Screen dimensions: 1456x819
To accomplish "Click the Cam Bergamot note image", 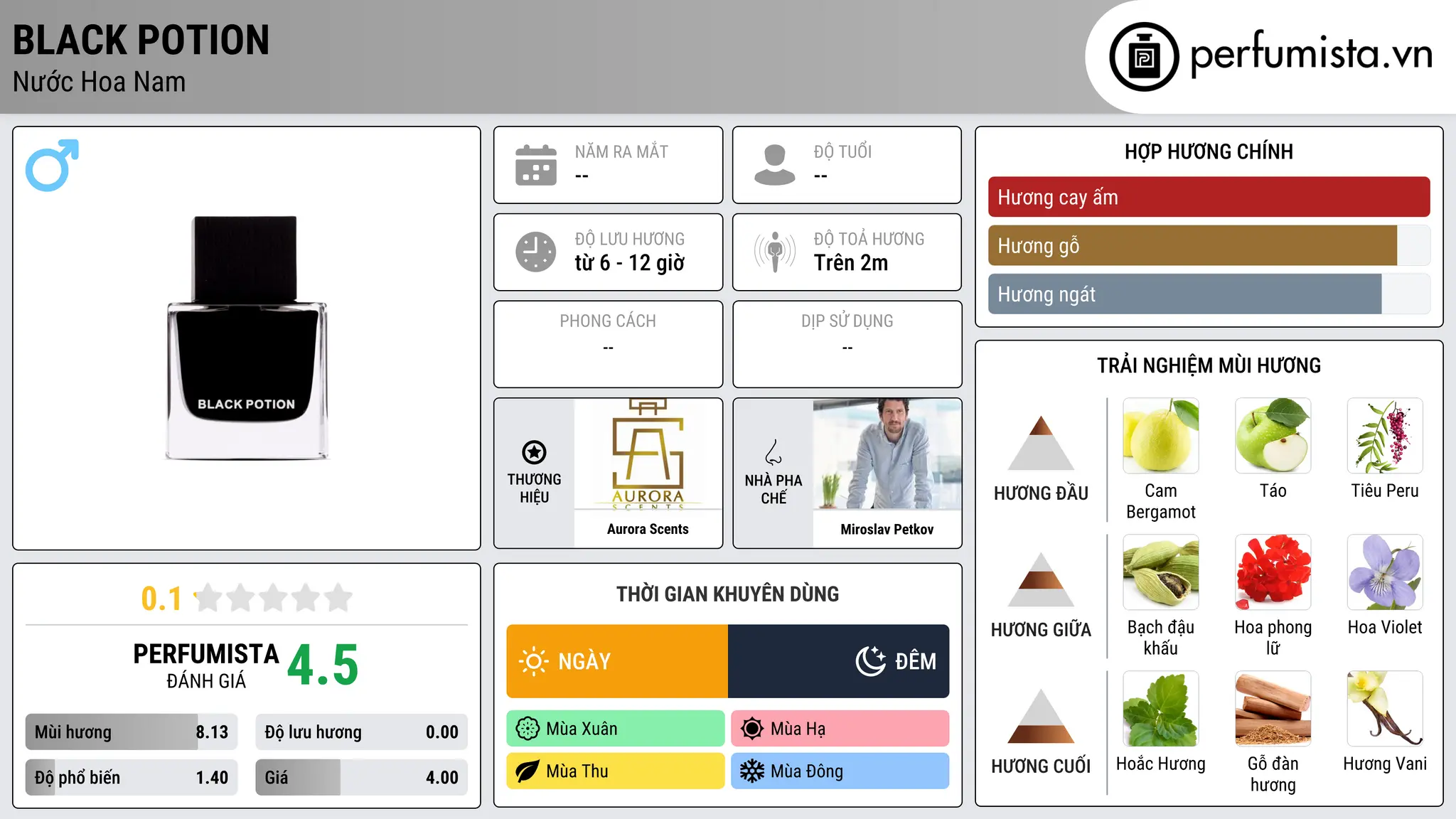I will [1161, 436].
